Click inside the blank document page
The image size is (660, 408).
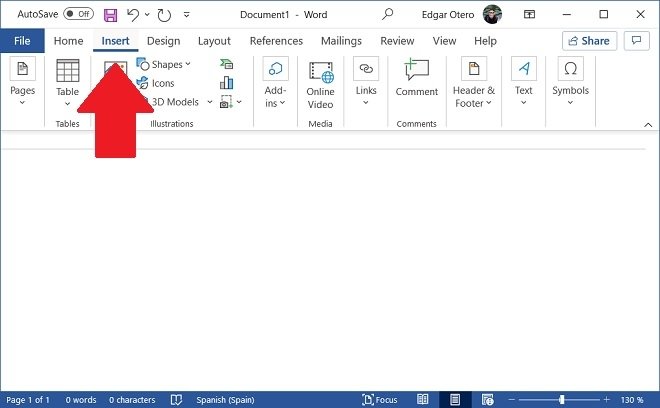click(x=323, y=269)
